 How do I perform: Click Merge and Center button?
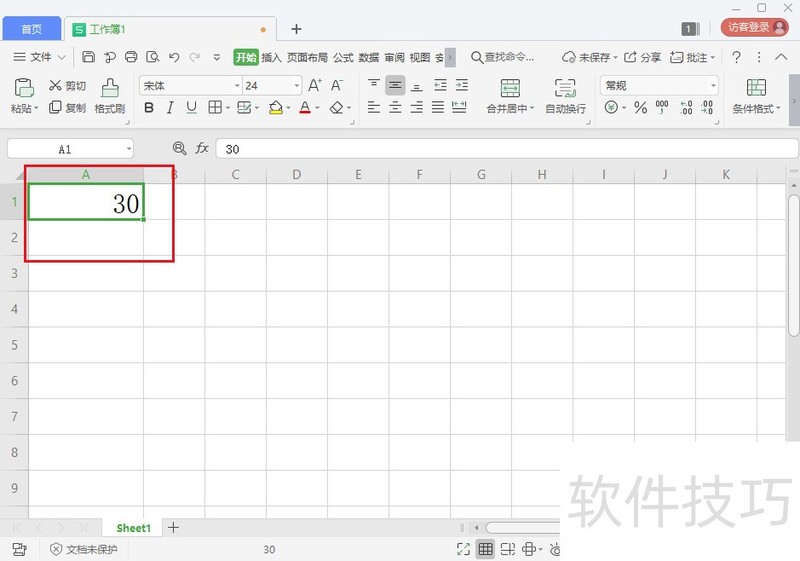click(x=510, y=96)
